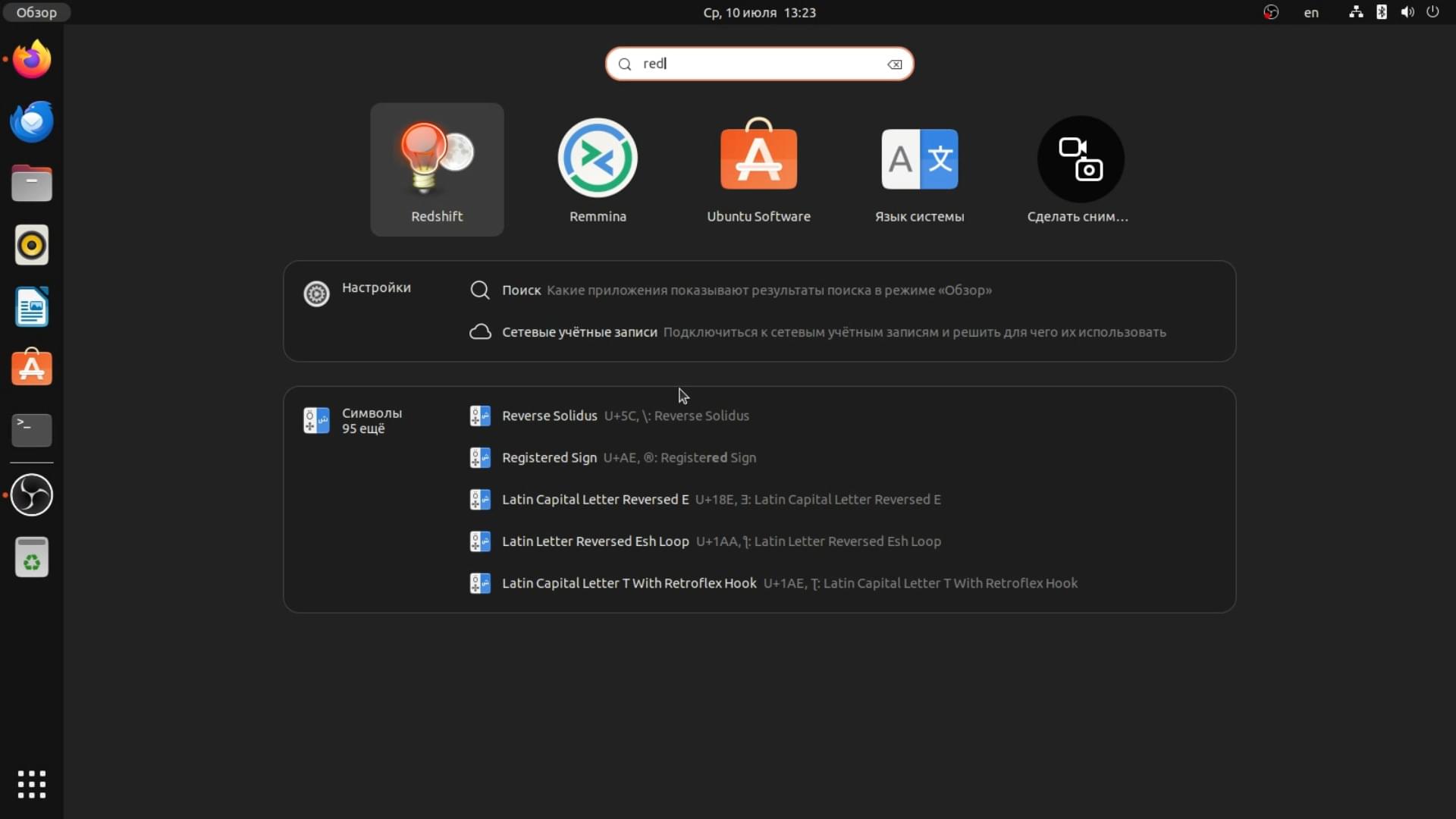The width and height of the screenshot is (1456, 819).
Task: Click the volume status icon
Action: coord(1407,12)
